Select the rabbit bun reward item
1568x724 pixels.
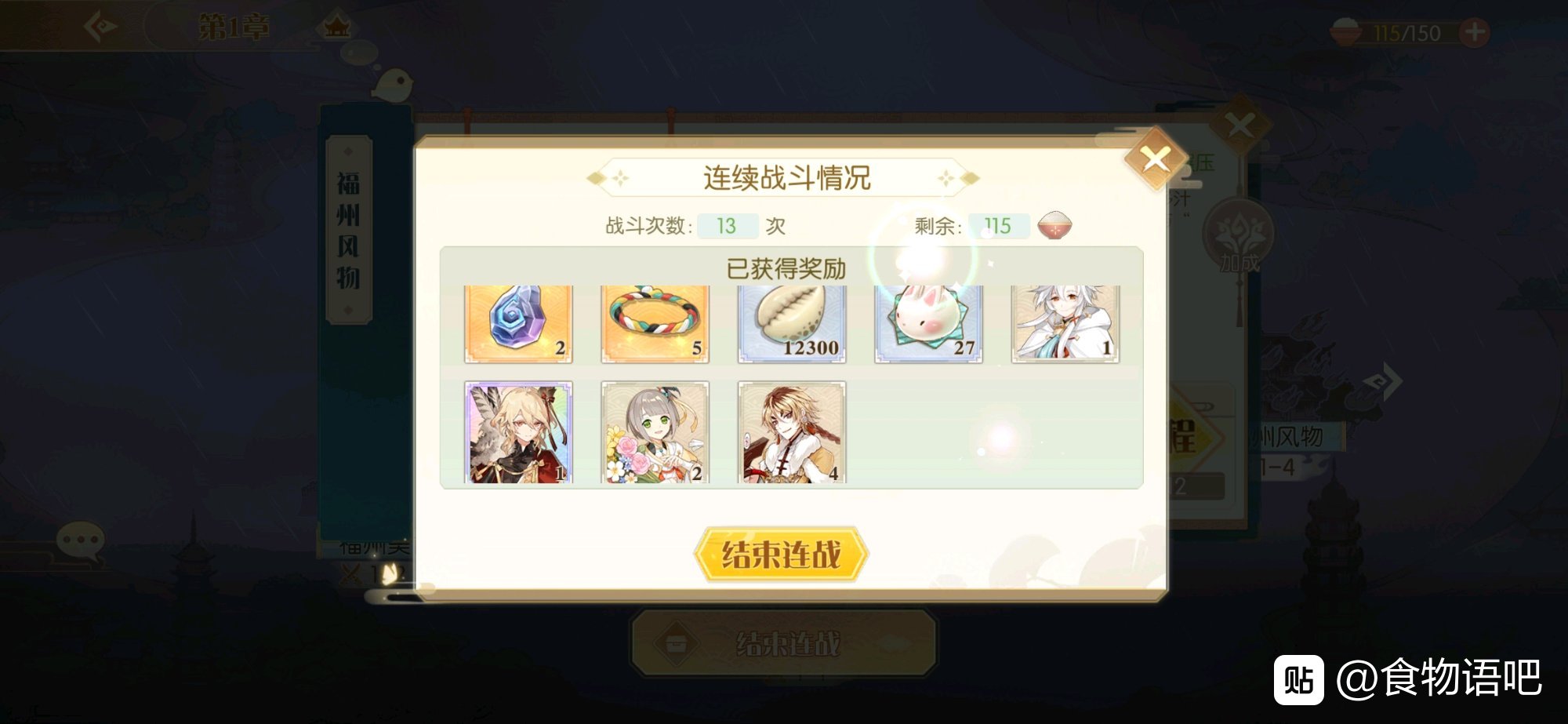tap(928, 324)
